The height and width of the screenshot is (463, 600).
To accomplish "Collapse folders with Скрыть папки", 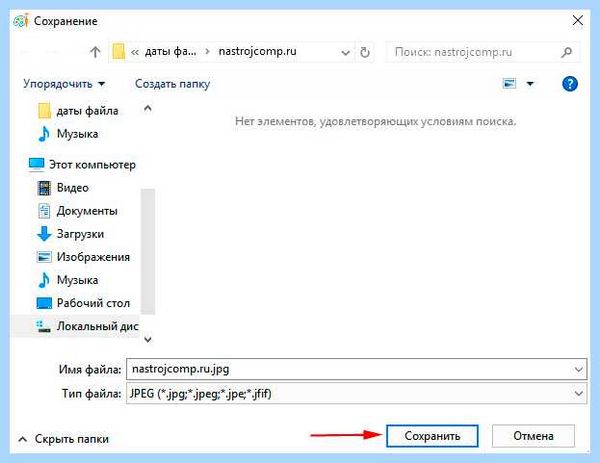I will (64, 439).
